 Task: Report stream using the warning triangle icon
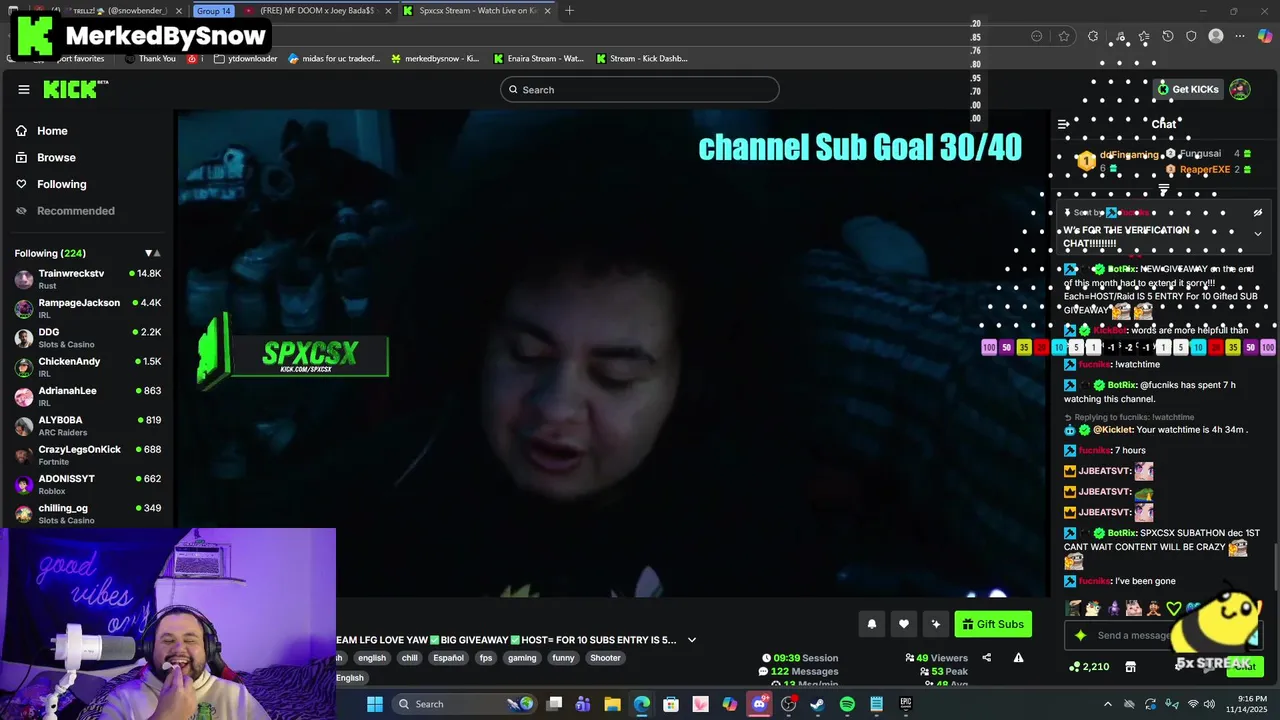click(x=1018, y=658)
